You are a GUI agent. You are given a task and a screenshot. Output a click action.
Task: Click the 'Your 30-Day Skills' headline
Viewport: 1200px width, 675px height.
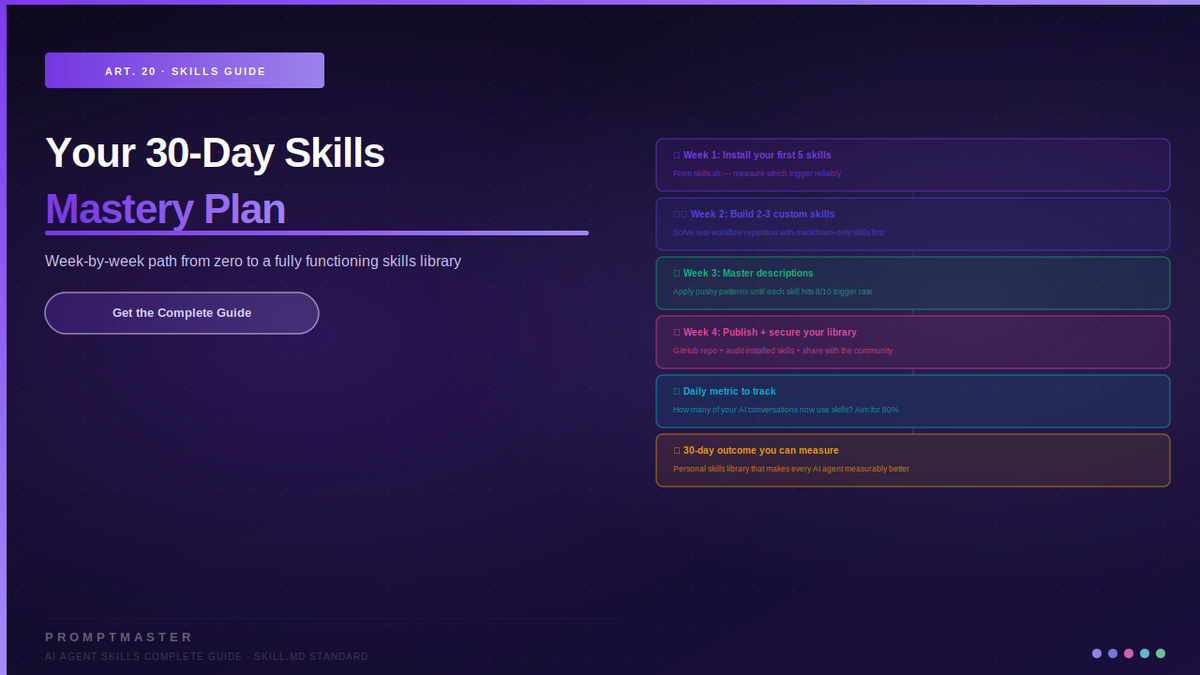click(x=215, y=153)
